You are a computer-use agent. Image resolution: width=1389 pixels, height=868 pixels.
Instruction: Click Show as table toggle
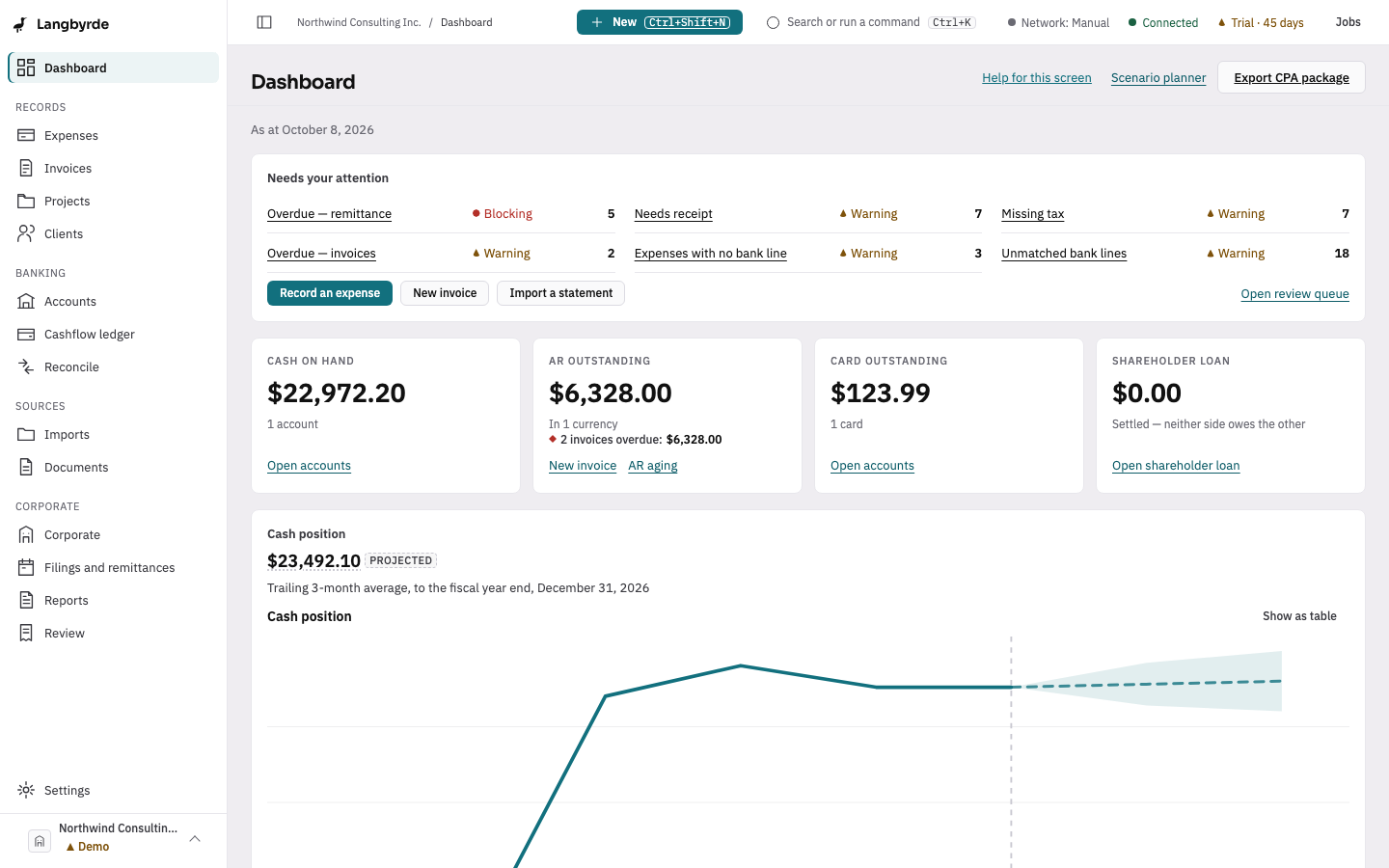[x=1299, y=616]
